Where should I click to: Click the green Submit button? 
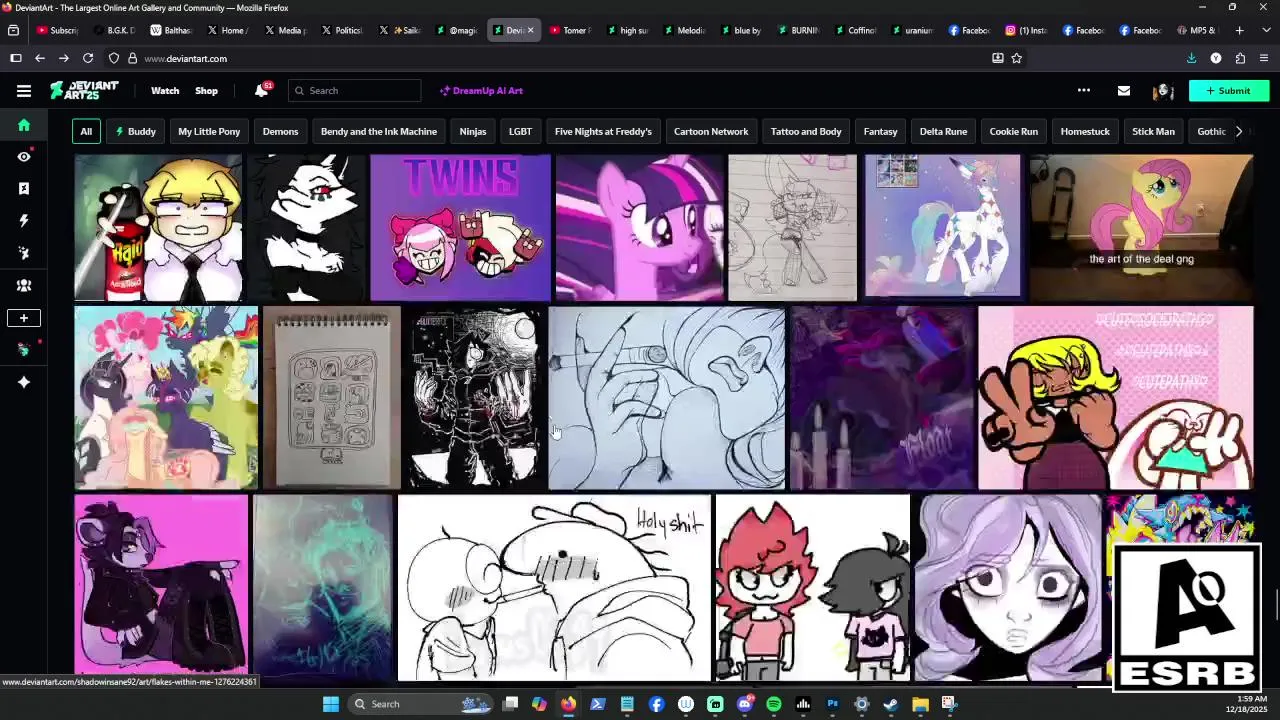1229,91
